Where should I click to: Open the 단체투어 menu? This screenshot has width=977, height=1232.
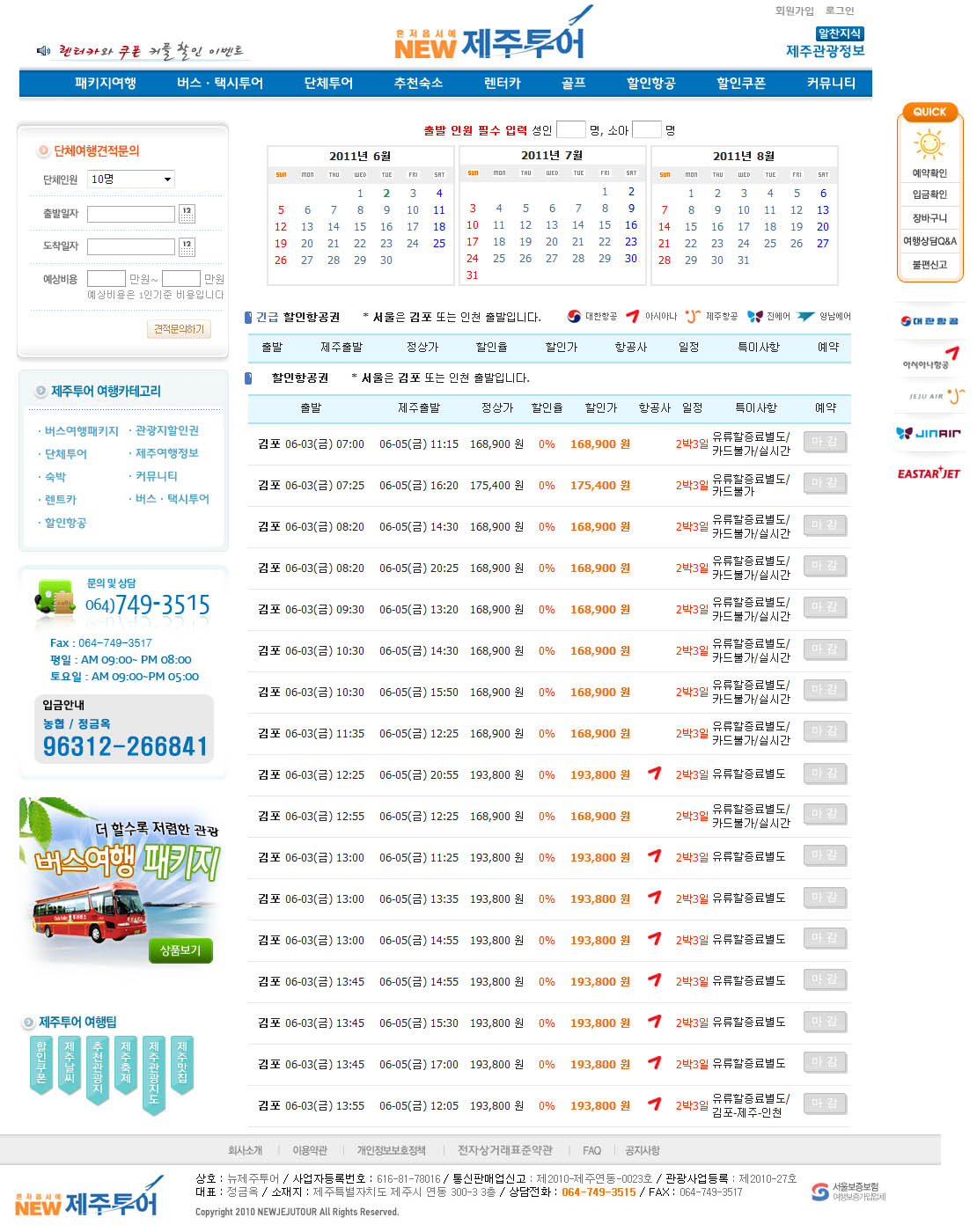(328, 83)
